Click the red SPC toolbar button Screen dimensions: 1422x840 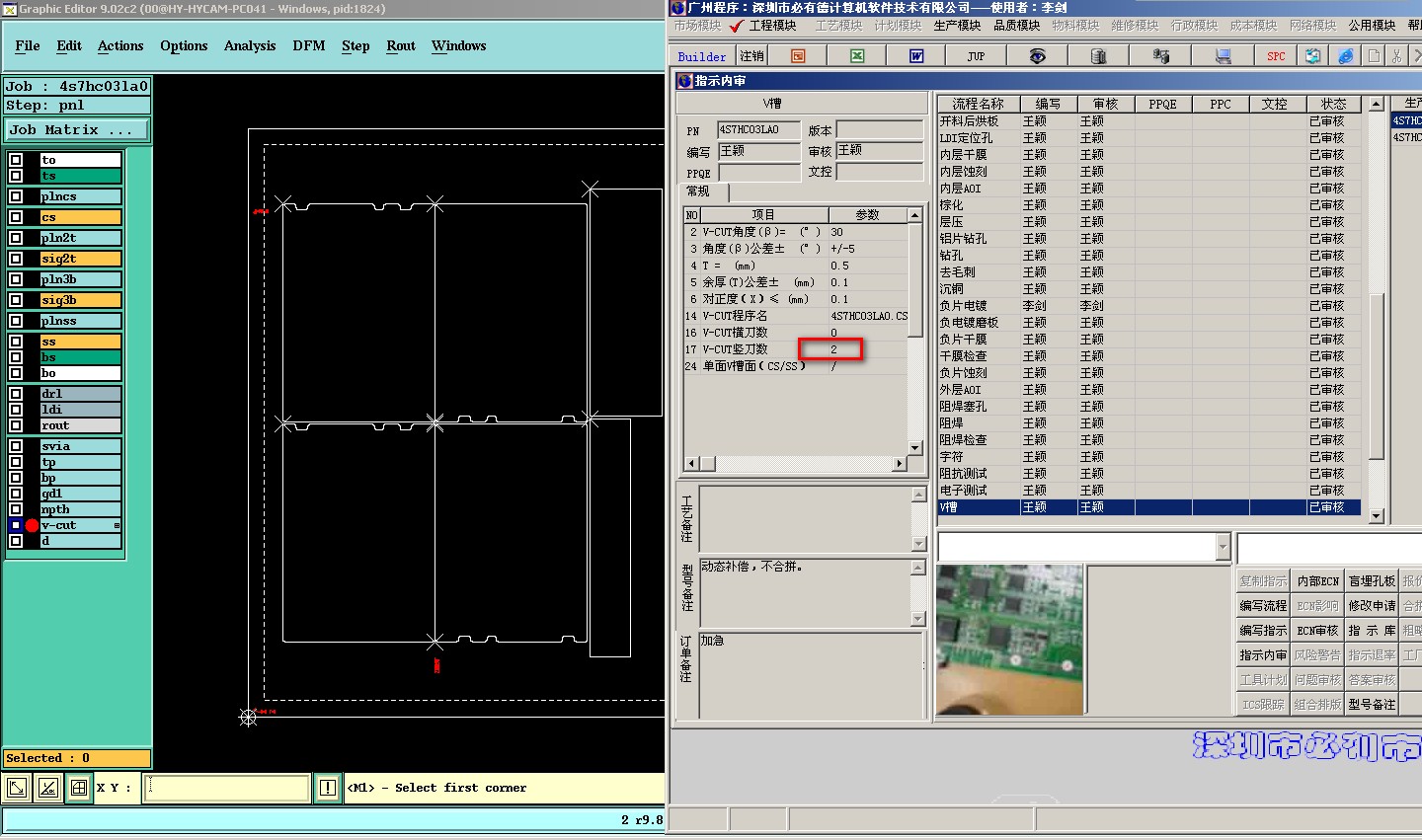pos(1276,56)
